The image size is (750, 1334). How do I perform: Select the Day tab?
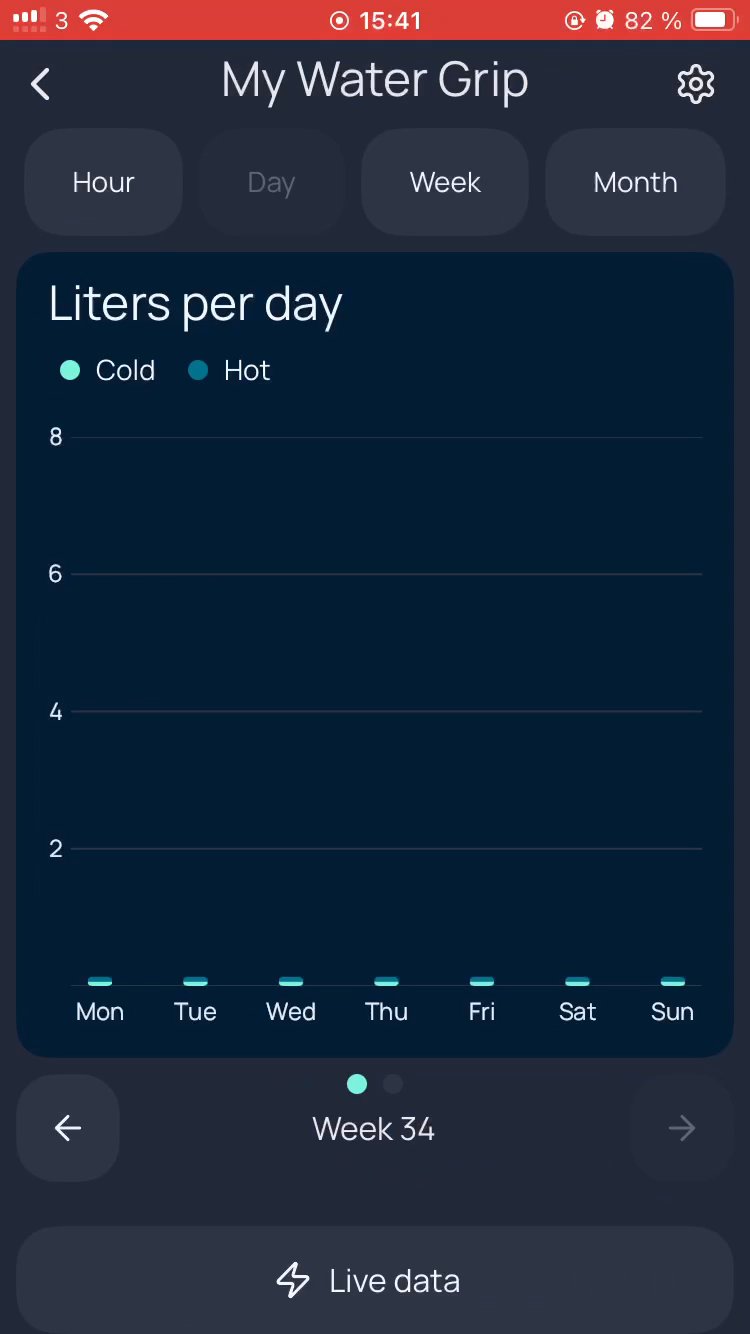271,183
